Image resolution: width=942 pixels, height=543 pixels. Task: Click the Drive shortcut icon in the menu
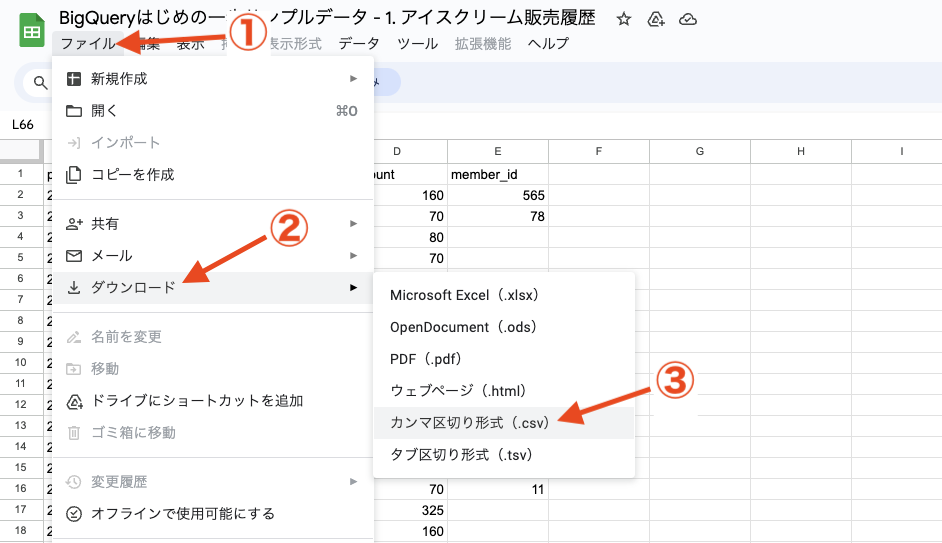74,401
